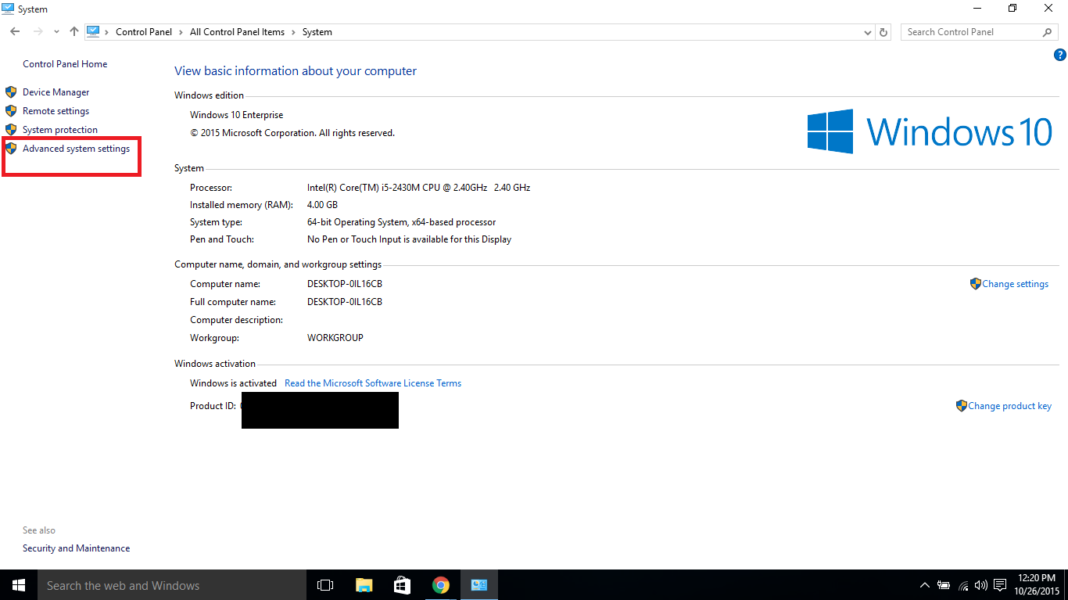Navigate back using the back arrow
The image size is (1068, 600).
pos(14,31)
